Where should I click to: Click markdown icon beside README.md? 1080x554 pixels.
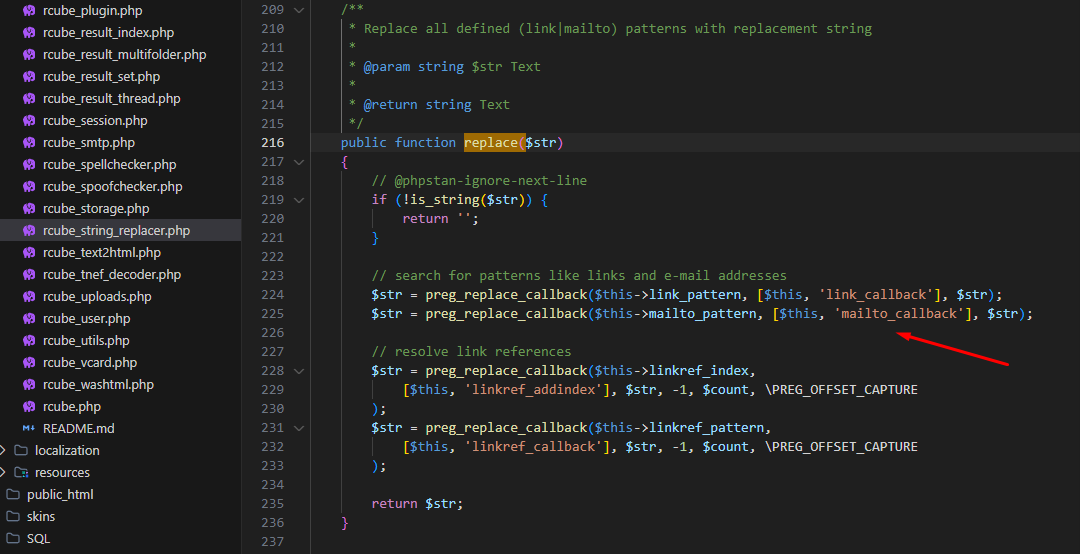[x=29, y=429]
